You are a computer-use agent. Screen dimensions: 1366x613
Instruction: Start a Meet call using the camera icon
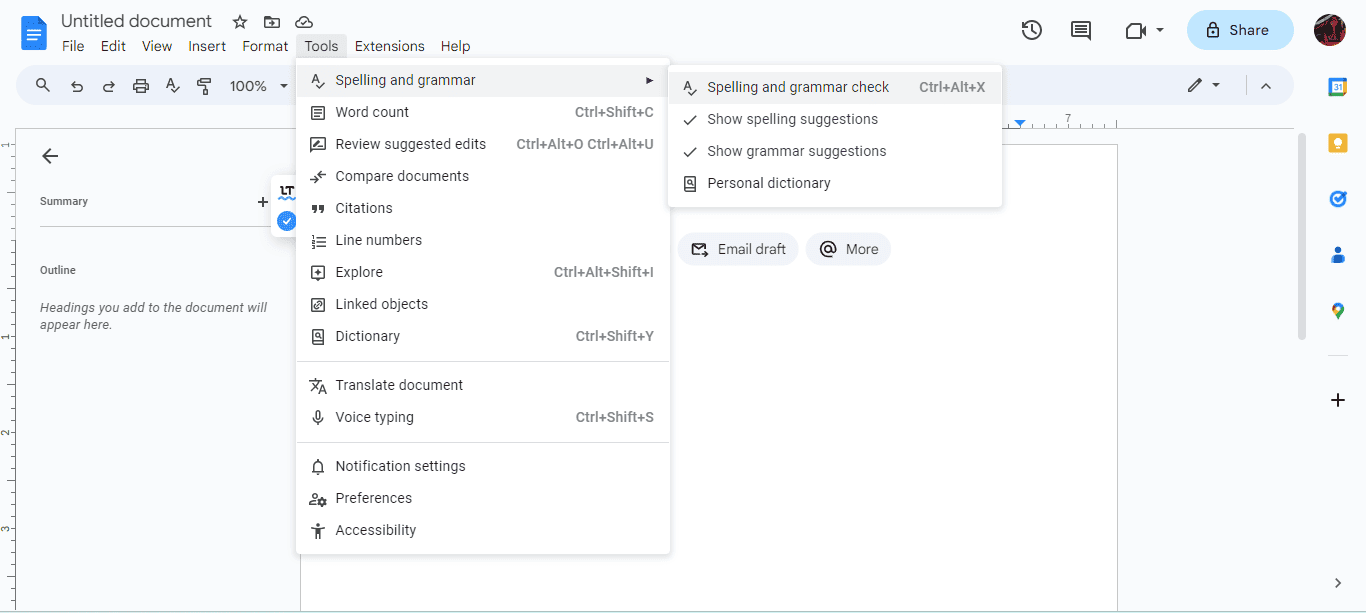click(x=1137, y=30)
